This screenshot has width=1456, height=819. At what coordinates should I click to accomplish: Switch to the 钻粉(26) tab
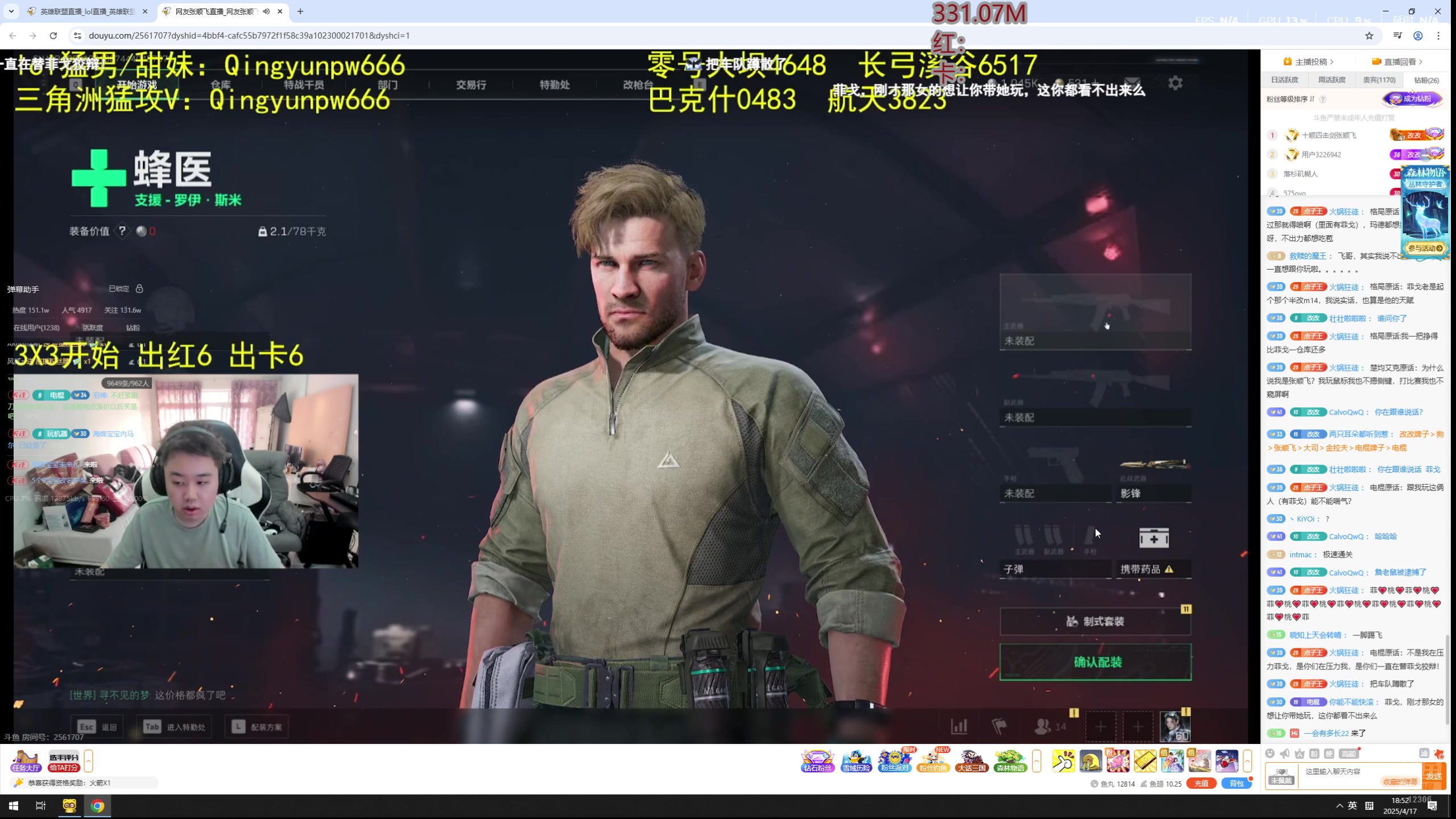(x=1426, y=80)
